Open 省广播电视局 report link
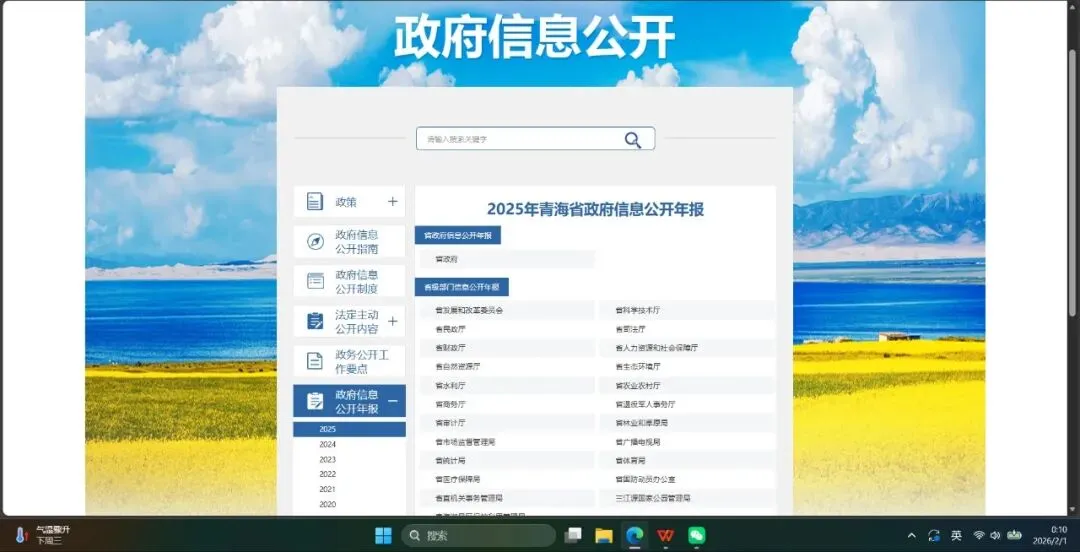Viewport: 1080px width, 552px height. [x=638, y=442]
